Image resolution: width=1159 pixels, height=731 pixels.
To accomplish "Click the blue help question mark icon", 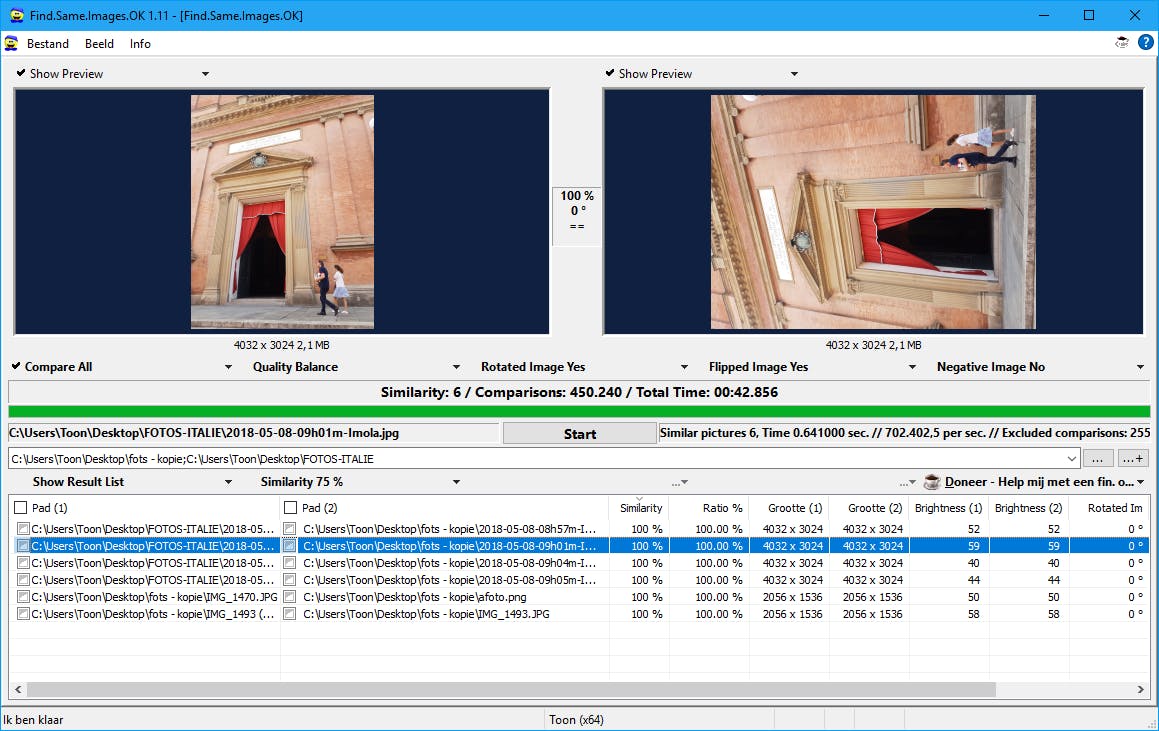I will pos(1145,43).
